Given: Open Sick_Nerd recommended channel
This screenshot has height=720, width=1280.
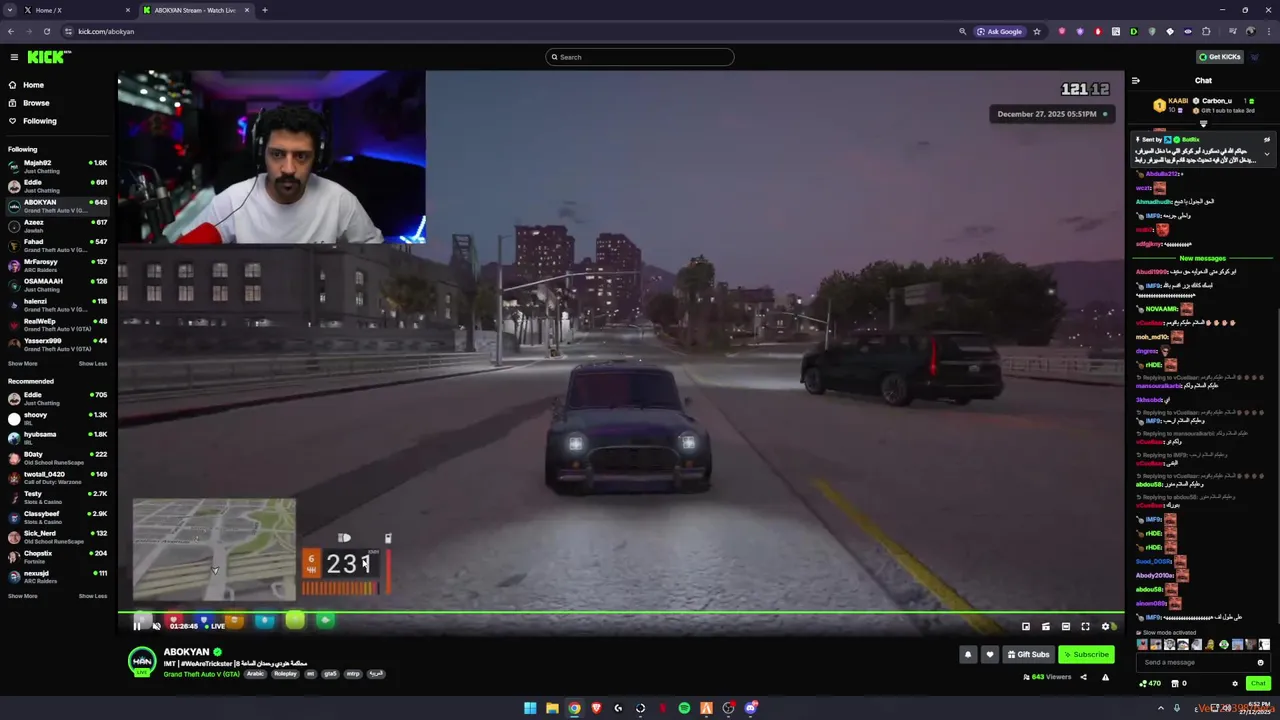Looking at the screenshot, I should pyautogui.click(x=58, y=537).
